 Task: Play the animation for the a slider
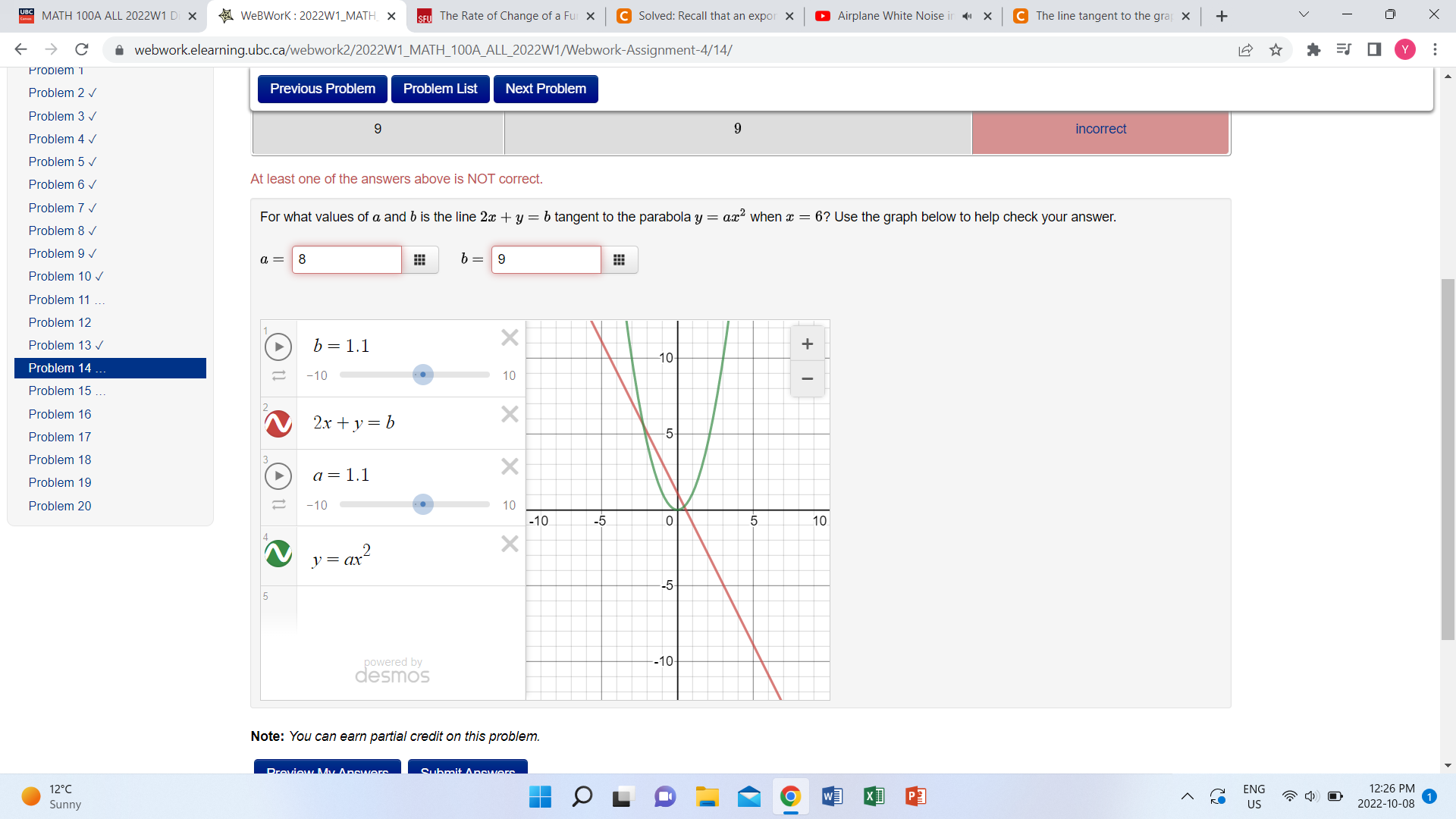click(x=278, y=475)
